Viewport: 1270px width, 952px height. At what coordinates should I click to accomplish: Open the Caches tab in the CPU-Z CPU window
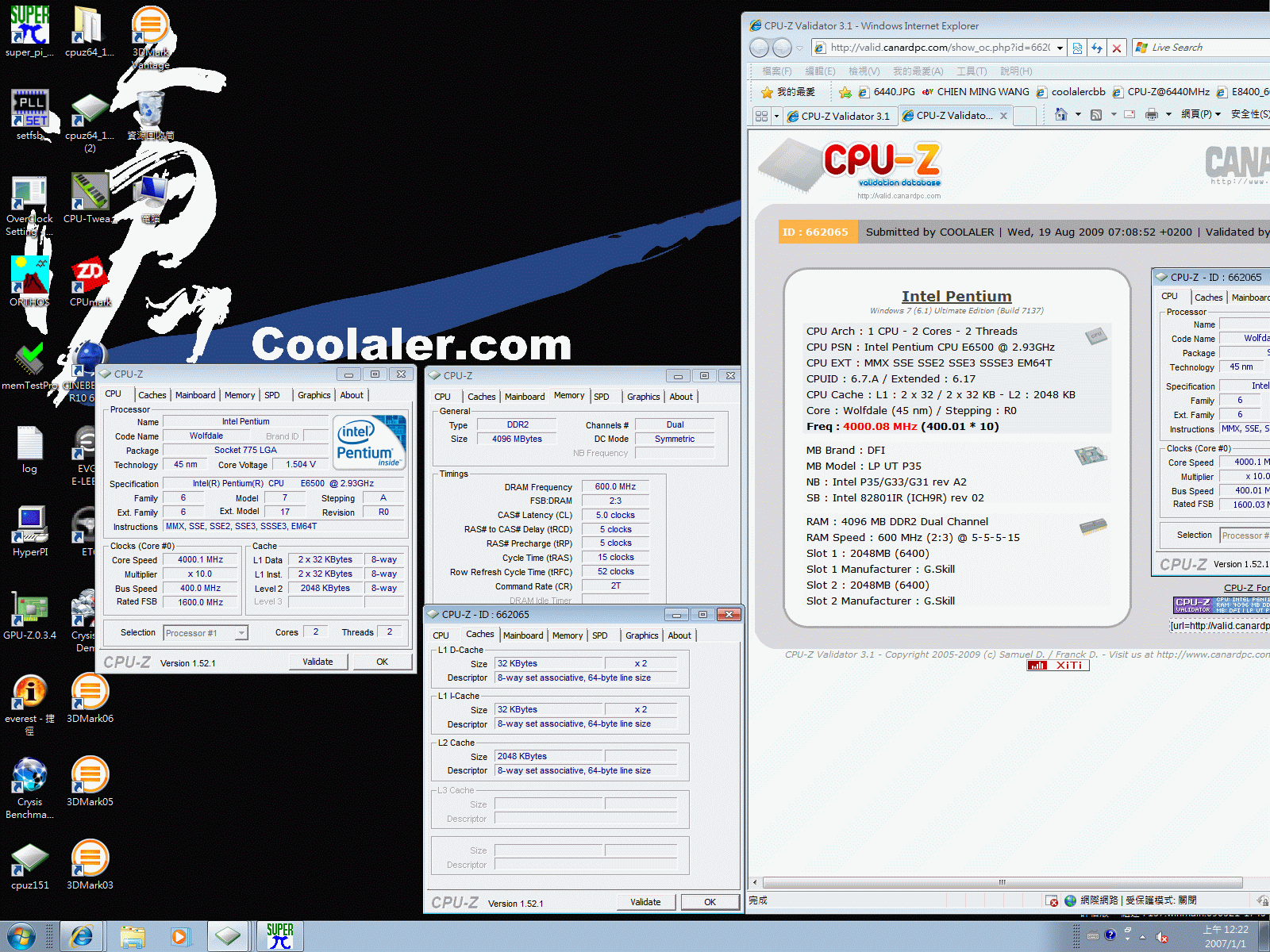coord(152,395)
